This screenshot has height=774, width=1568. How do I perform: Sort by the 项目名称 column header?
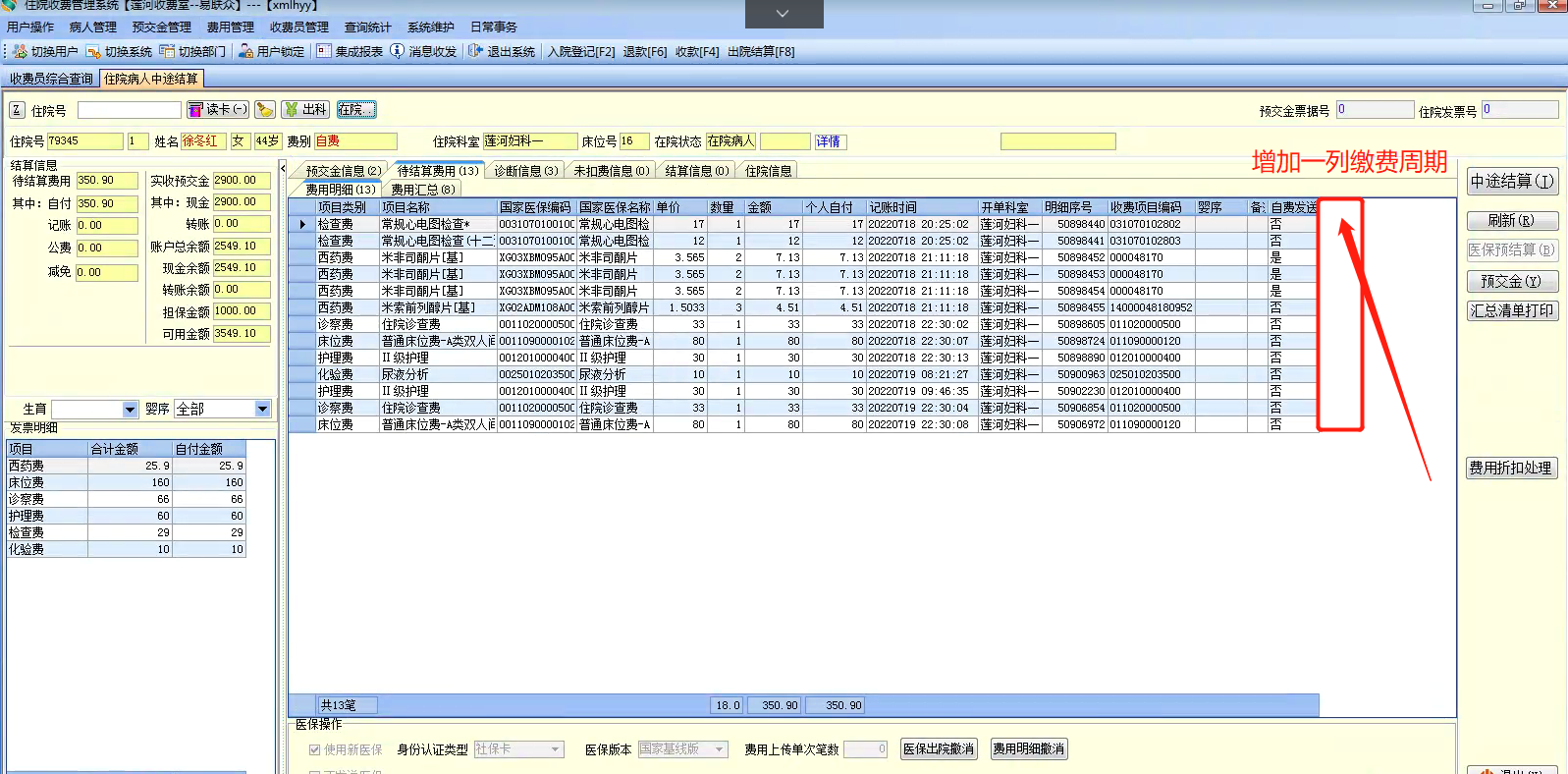click(x=438, y=207)
